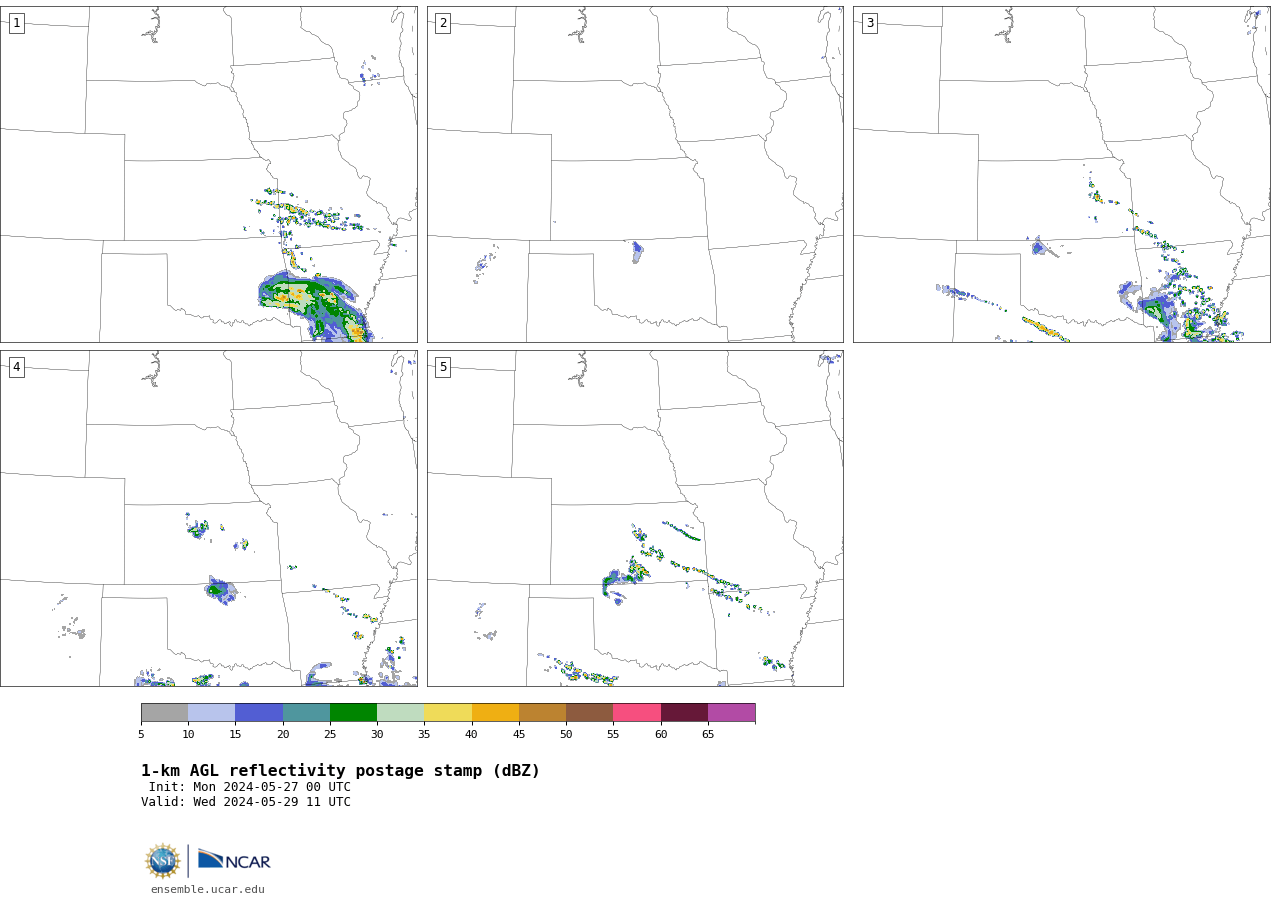Open postage stamp panel 5 map

pyautogui.click(x=635, y=518)
